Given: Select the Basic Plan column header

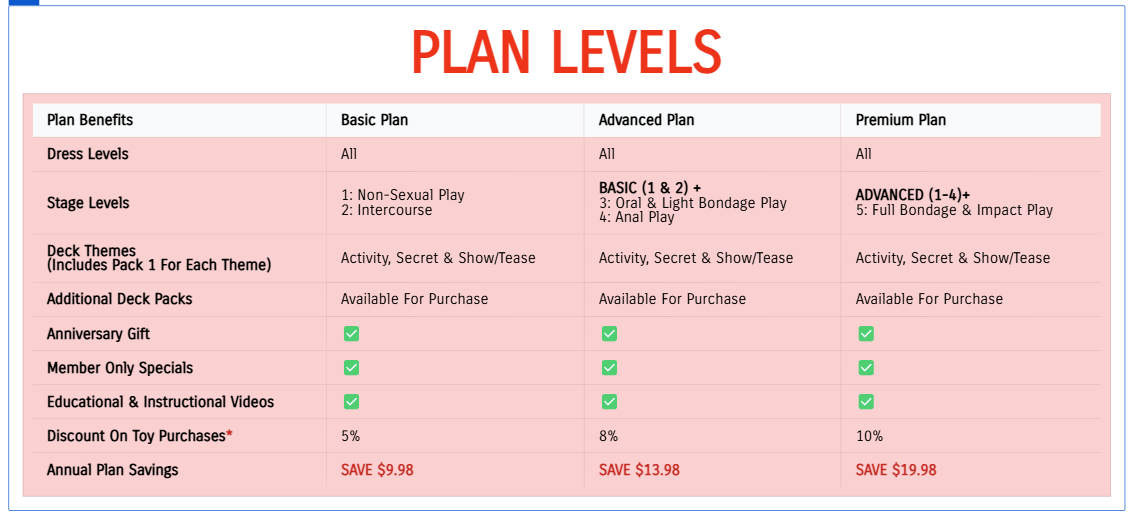Looking at the screenshot, I should [x=374, y=120].
